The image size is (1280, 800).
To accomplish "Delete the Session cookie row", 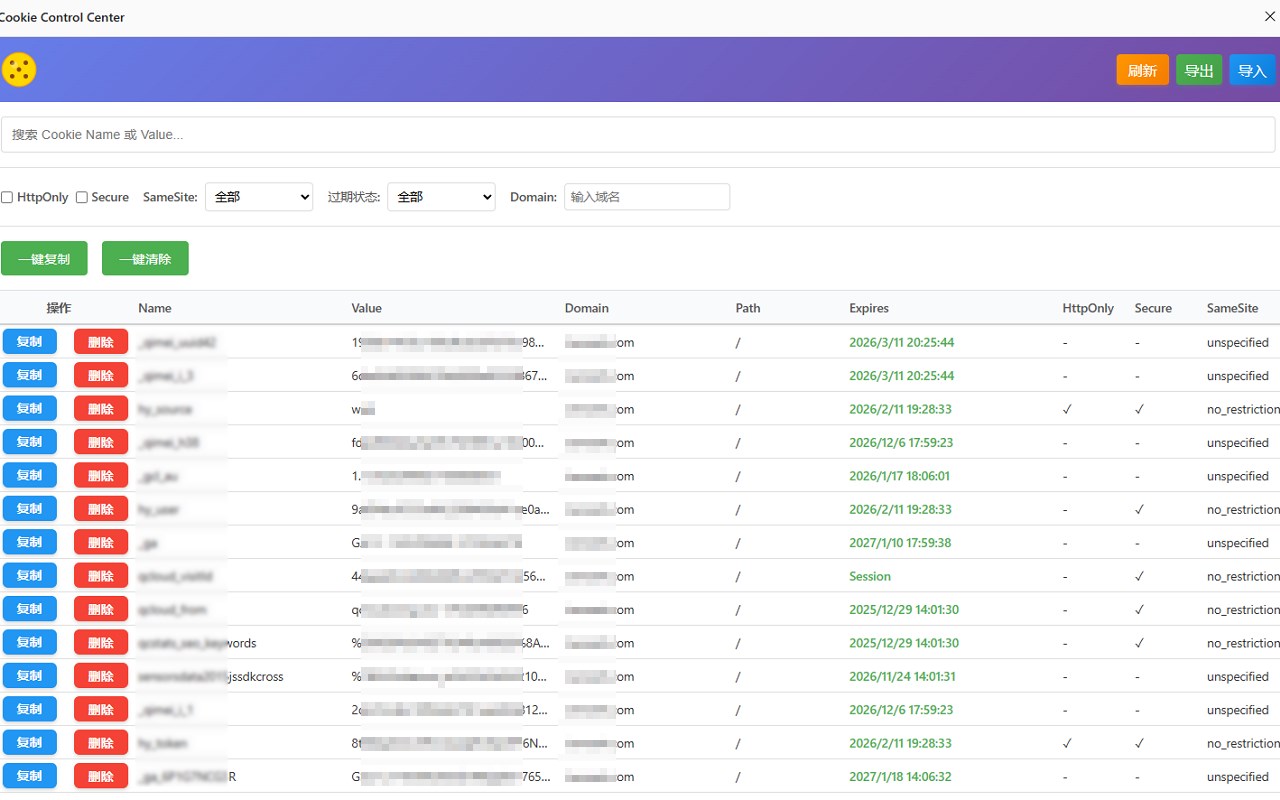I will pos(101,576).
